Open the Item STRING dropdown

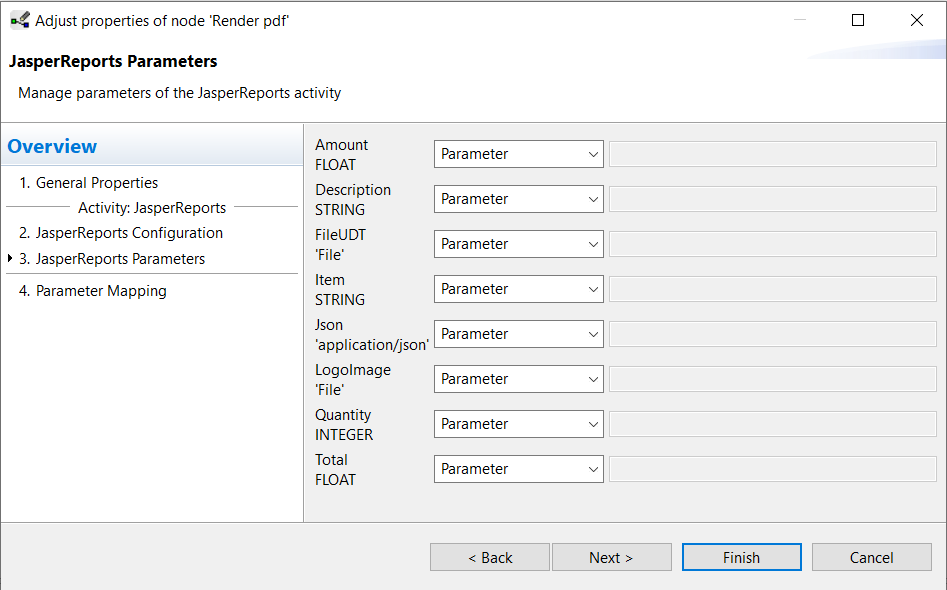point(519,289)
